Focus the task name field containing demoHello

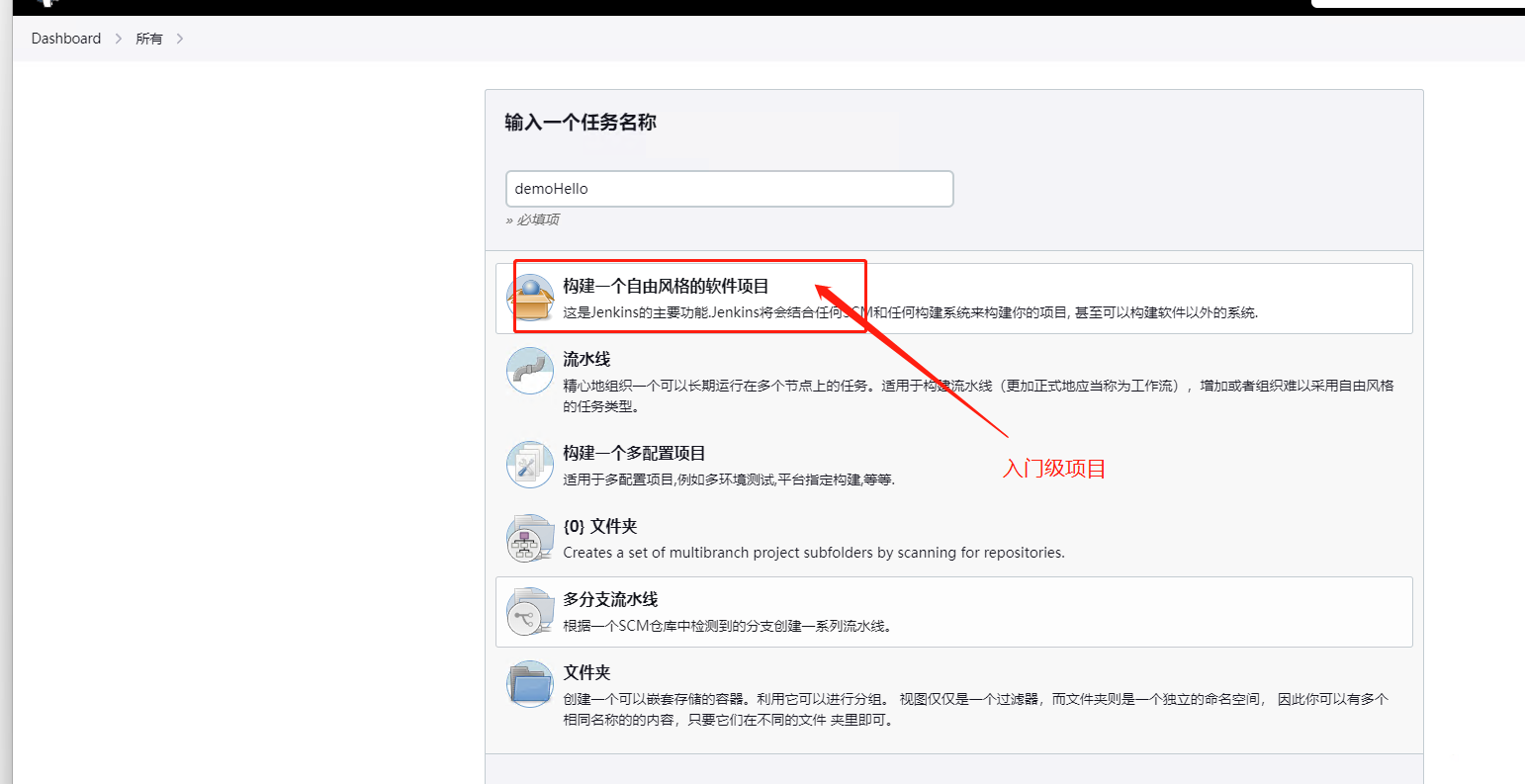tap(729, 189)
